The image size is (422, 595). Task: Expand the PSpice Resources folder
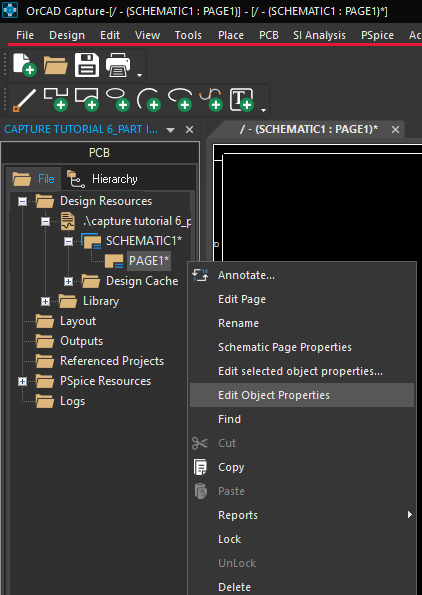[x=22, y=381]
